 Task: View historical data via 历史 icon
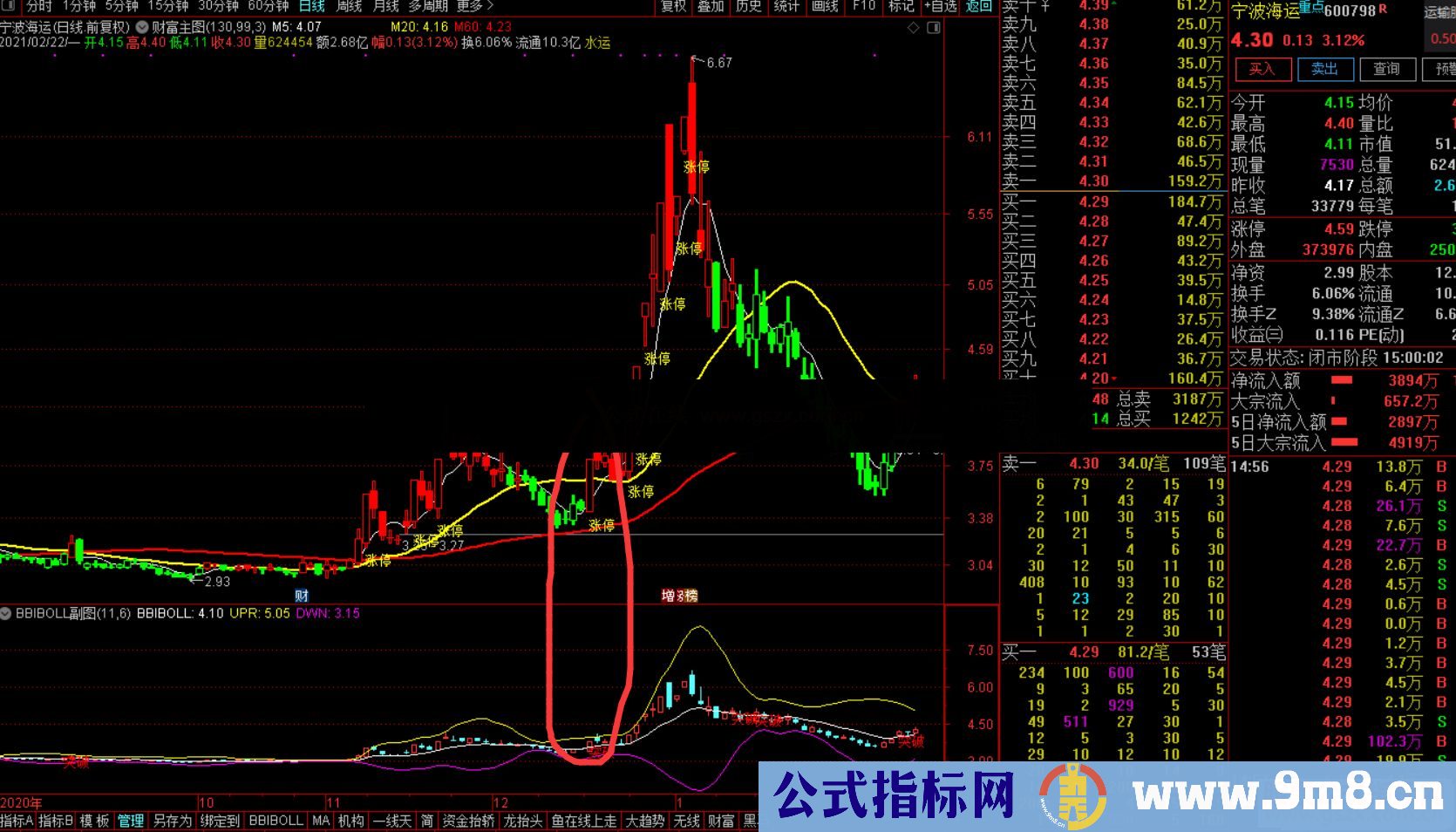pyautogui.click(x=749, y=7)
